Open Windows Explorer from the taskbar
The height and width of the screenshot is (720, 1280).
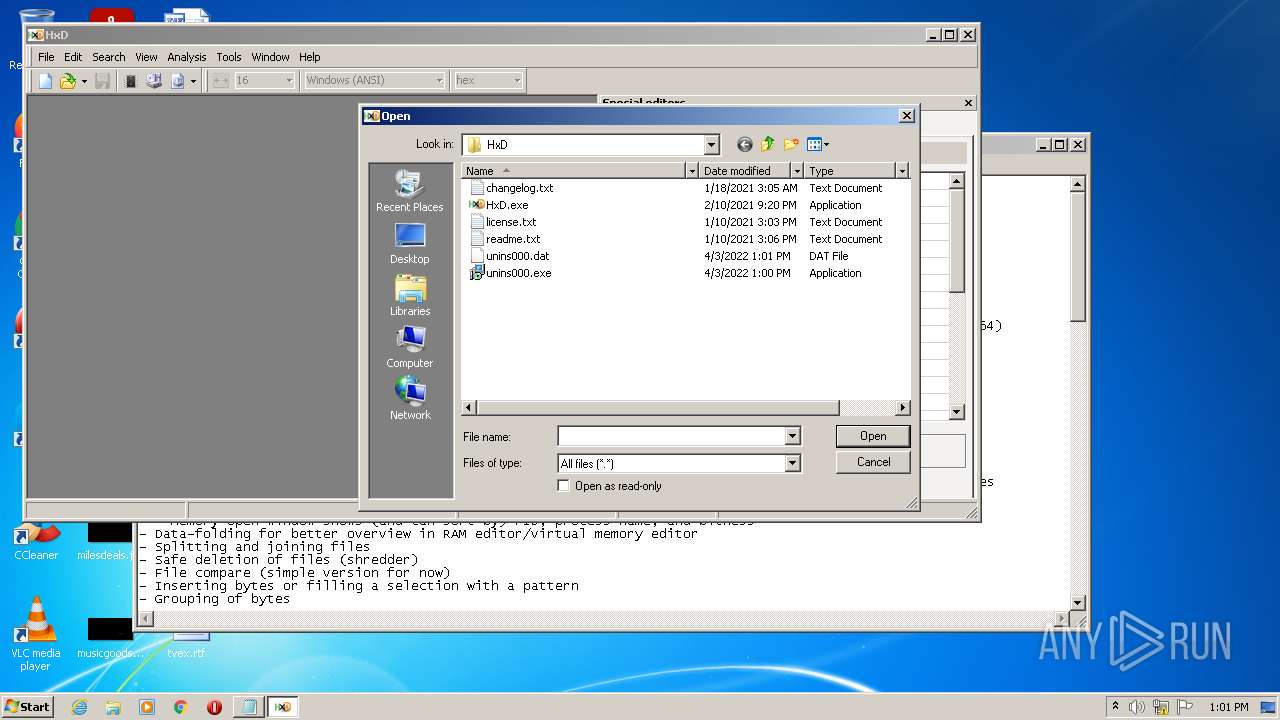[x=113, y=707]
